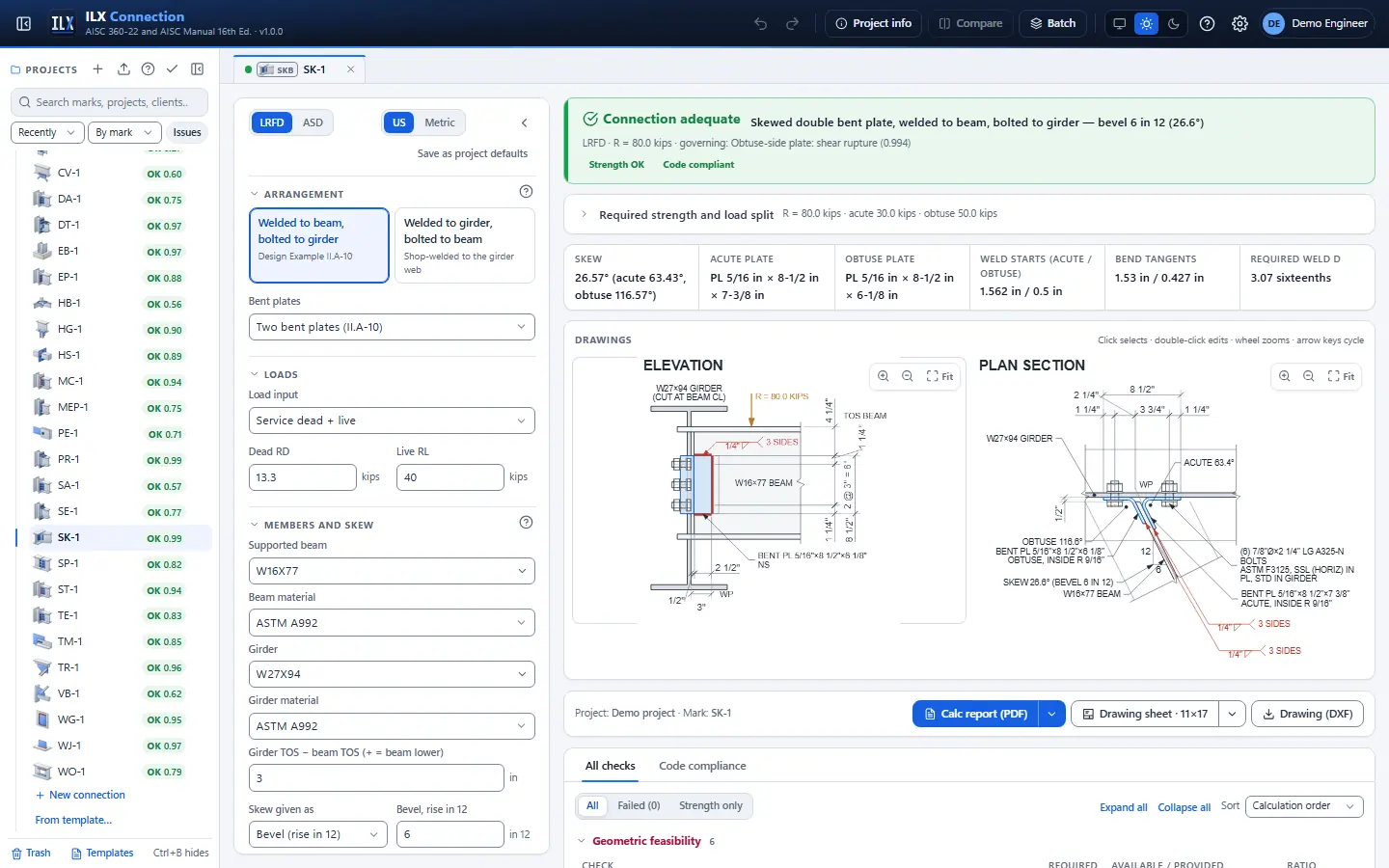Screen dimensions: 1389x868
Task: Add a new project with the plus icon
Action: click(97, 69)
